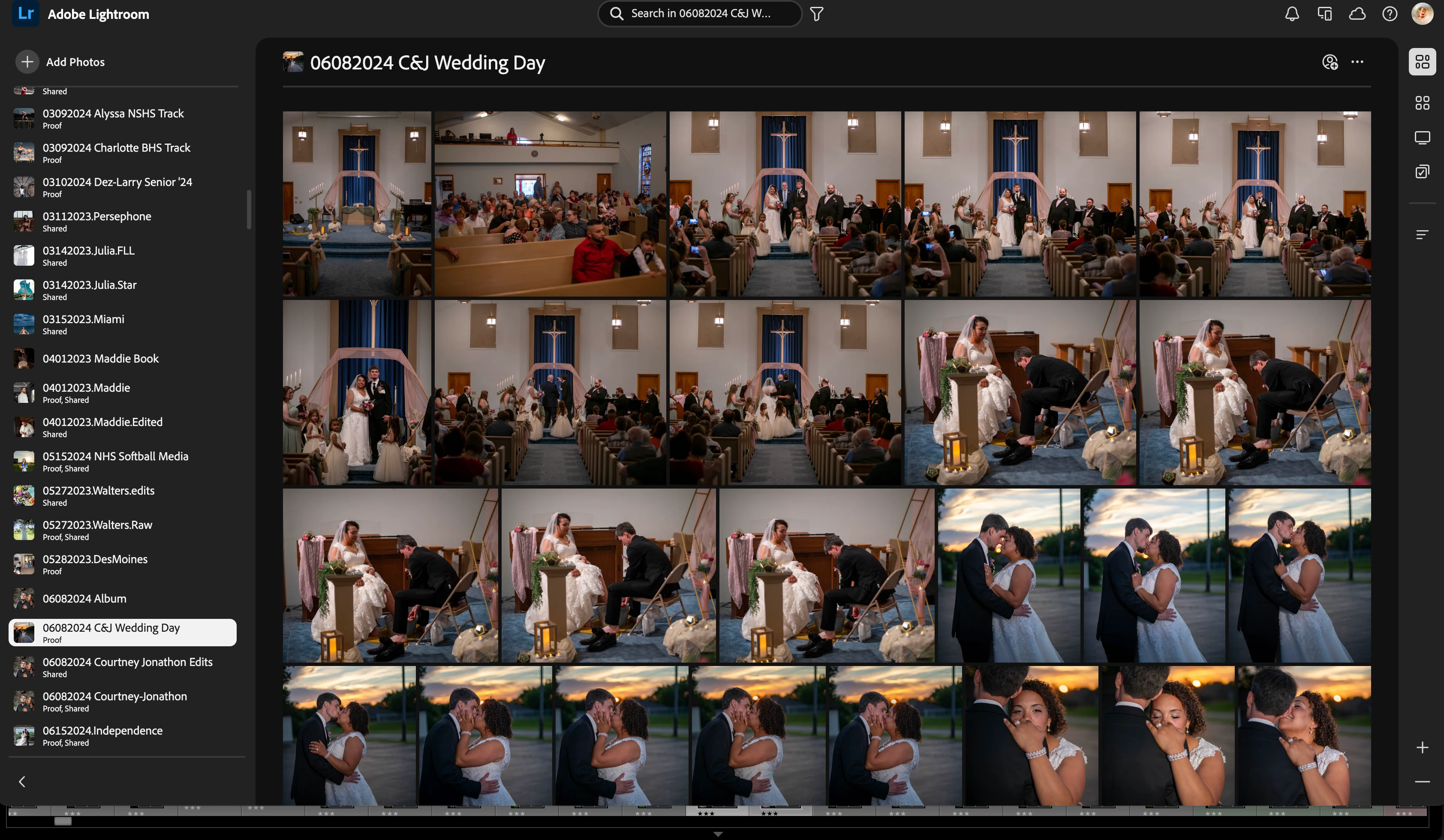Open the help question mark icon

(x=1390, y=14)
